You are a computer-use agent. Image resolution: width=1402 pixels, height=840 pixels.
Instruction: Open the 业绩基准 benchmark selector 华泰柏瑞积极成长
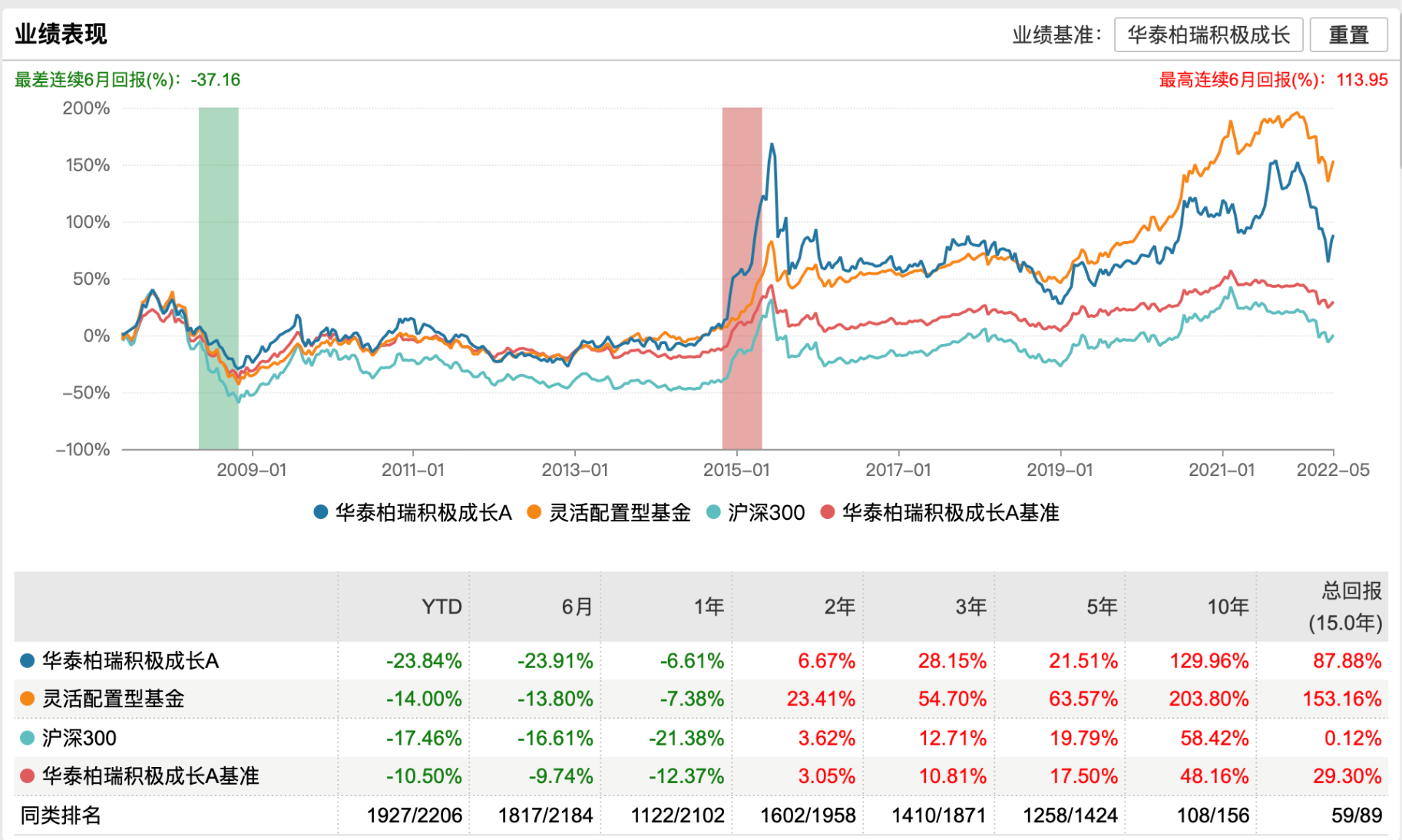[1208, 35]
